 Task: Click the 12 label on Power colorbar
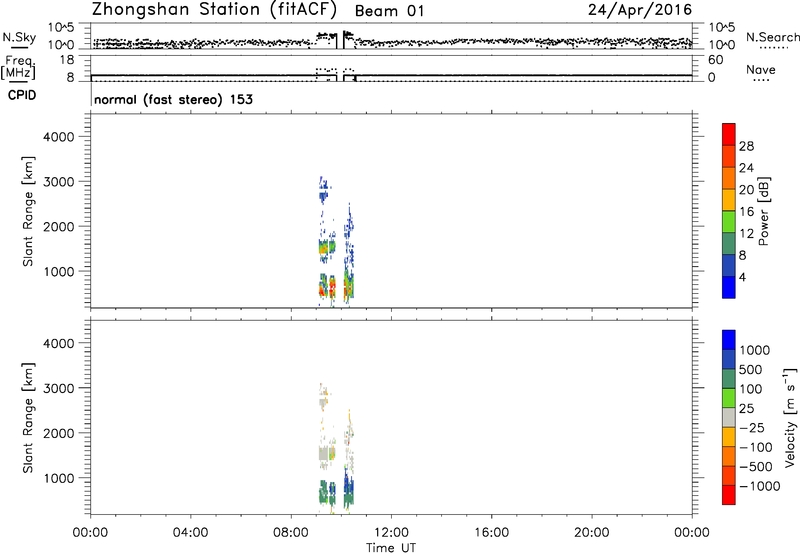pos(746,234)
